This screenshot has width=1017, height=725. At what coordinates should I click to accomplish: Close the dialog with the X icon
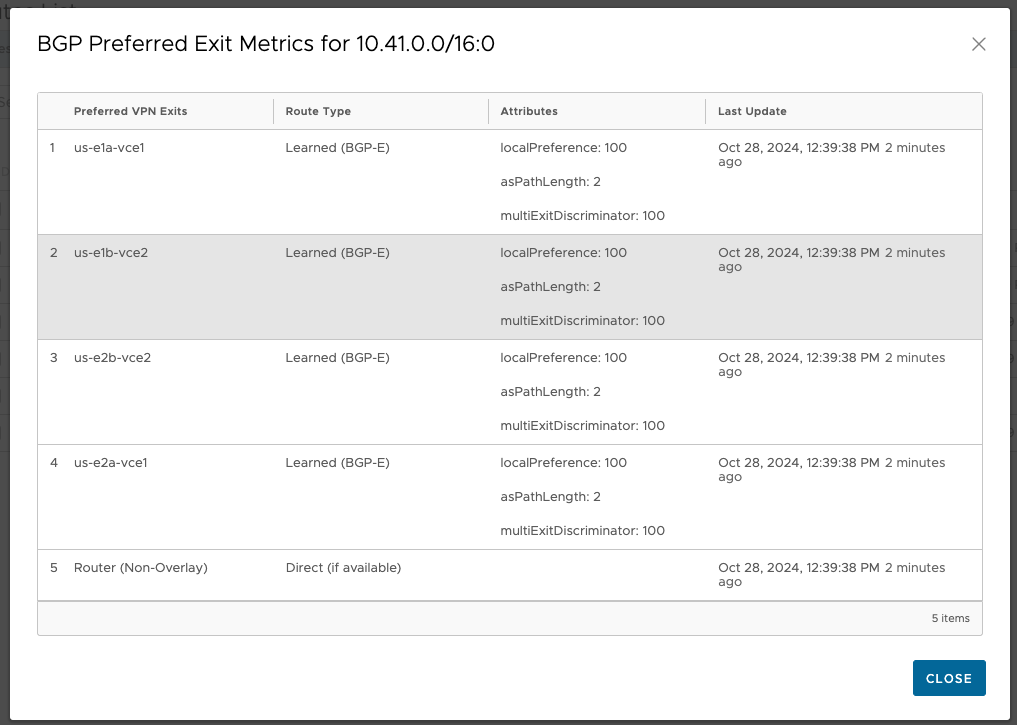pyautogui.click(x=979, y=44)
